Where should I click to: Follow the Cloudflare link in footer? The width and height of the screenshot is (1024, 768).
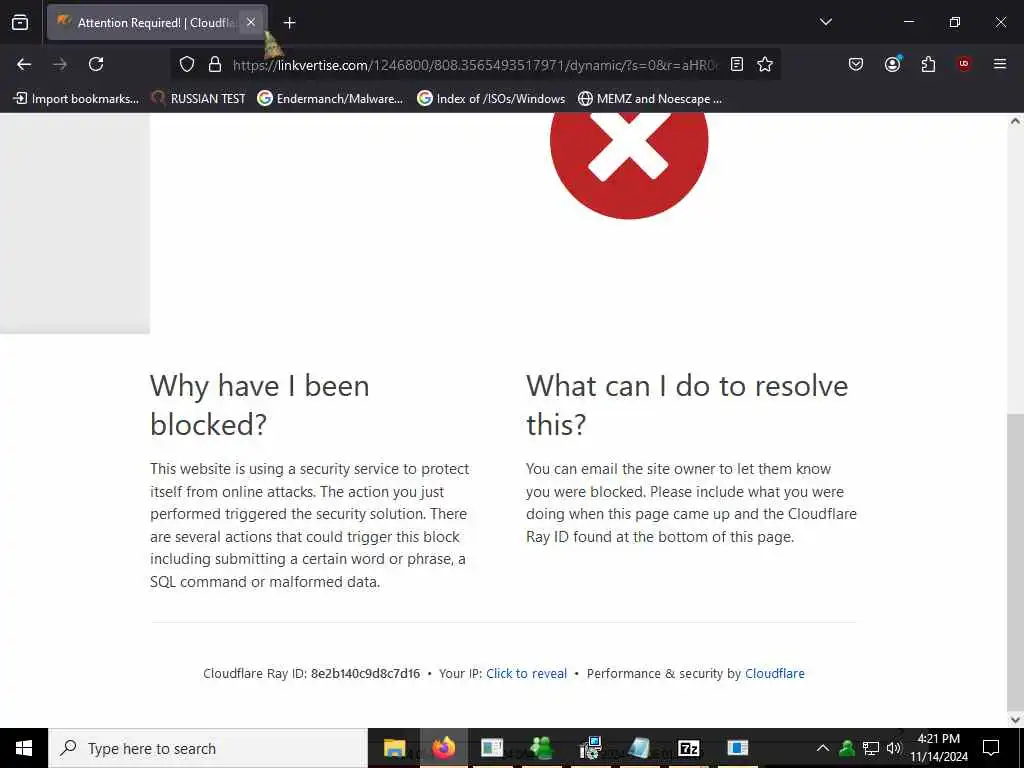(775, 673)
